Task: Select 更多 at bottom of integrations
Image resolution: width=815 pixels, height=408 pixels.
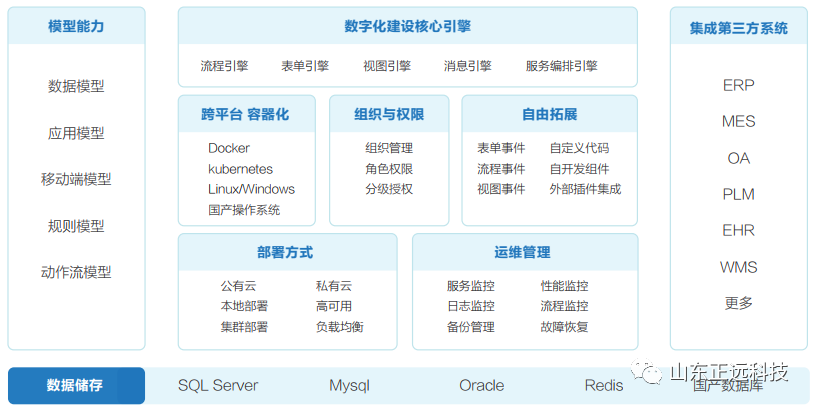Action: click(738, 303)
